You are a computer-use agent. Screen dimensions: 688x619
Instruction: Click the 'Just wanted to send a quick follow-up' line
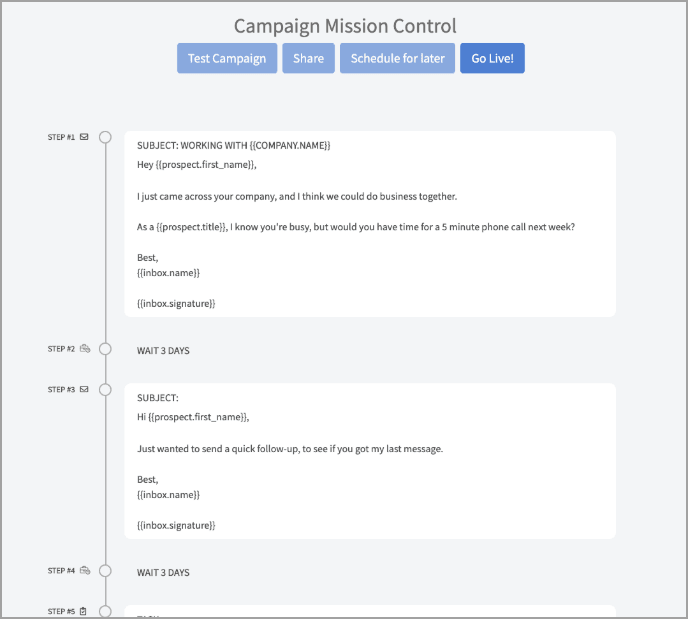click(x=290, y=449)
